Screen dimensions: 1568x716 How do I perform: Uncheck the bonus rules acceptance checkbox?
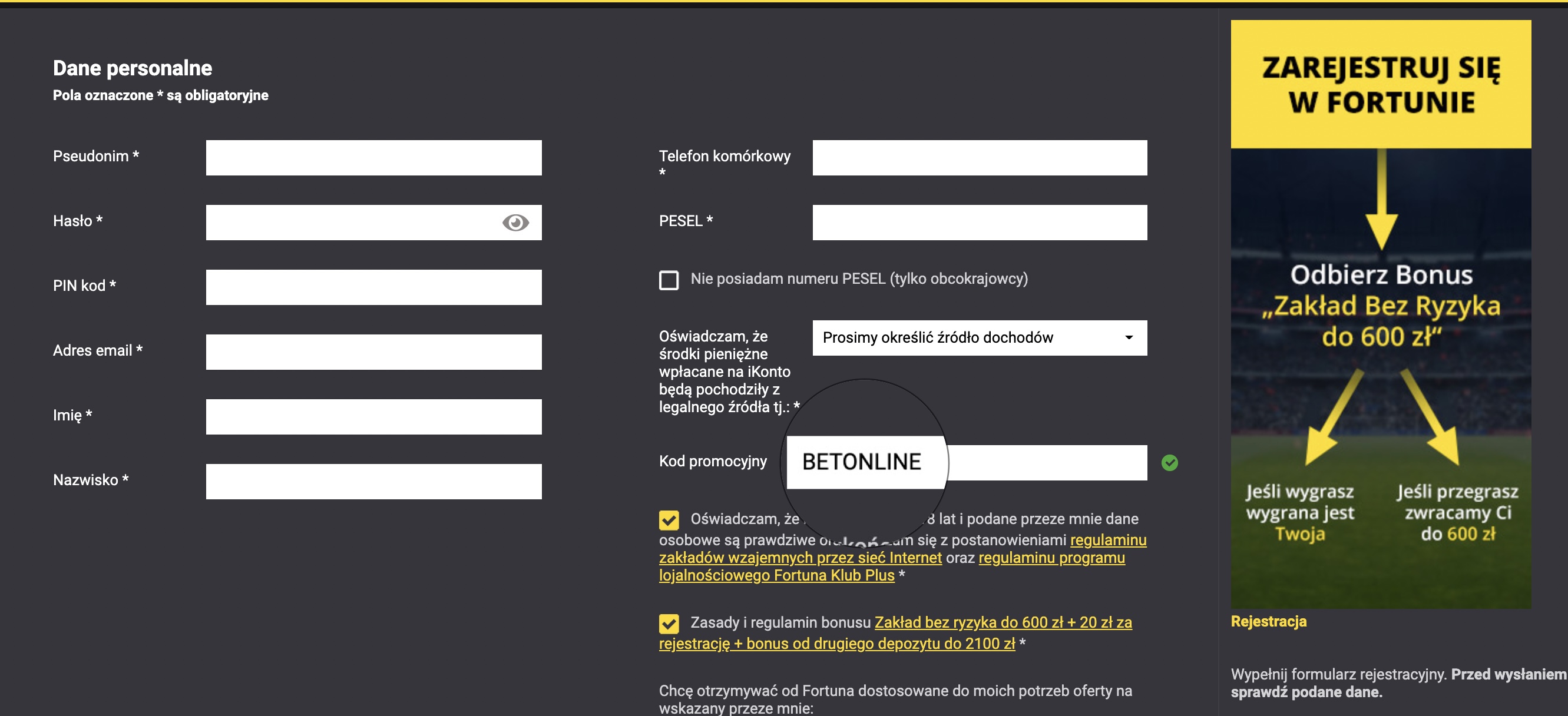tap(669, 624)
